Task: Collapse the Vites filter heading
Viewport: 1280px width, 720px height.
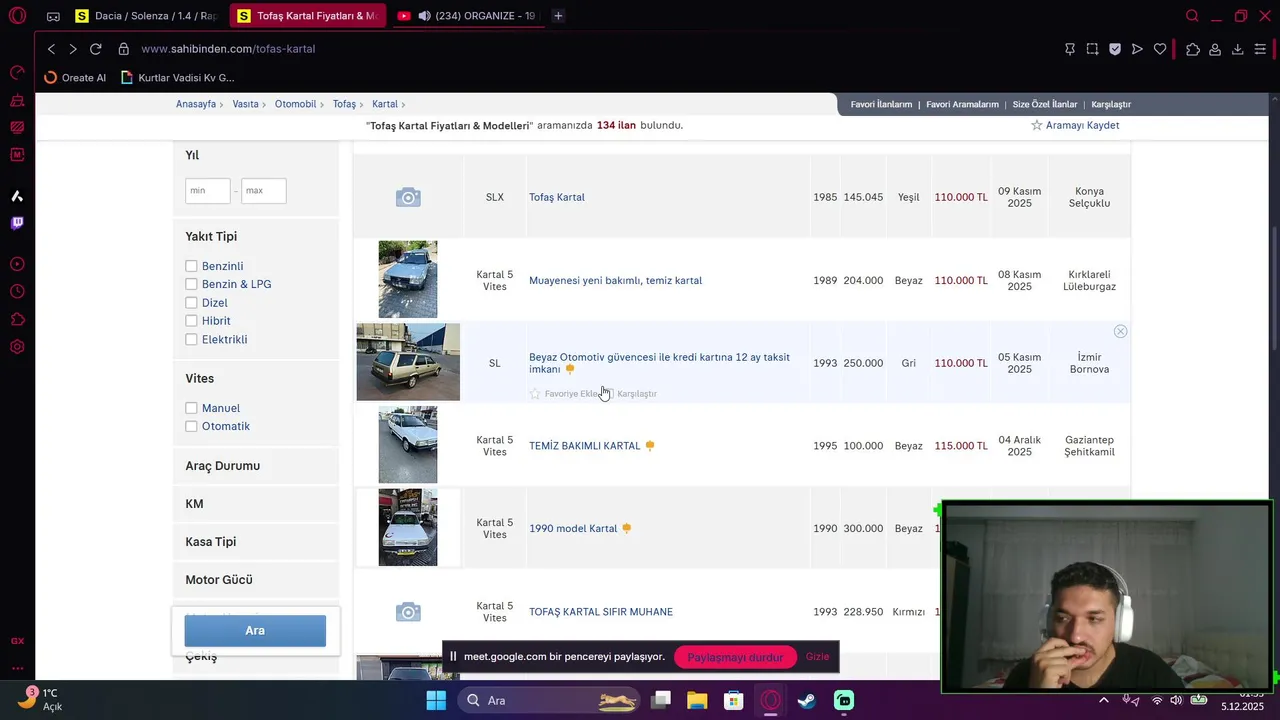Action: coord(199,378)
